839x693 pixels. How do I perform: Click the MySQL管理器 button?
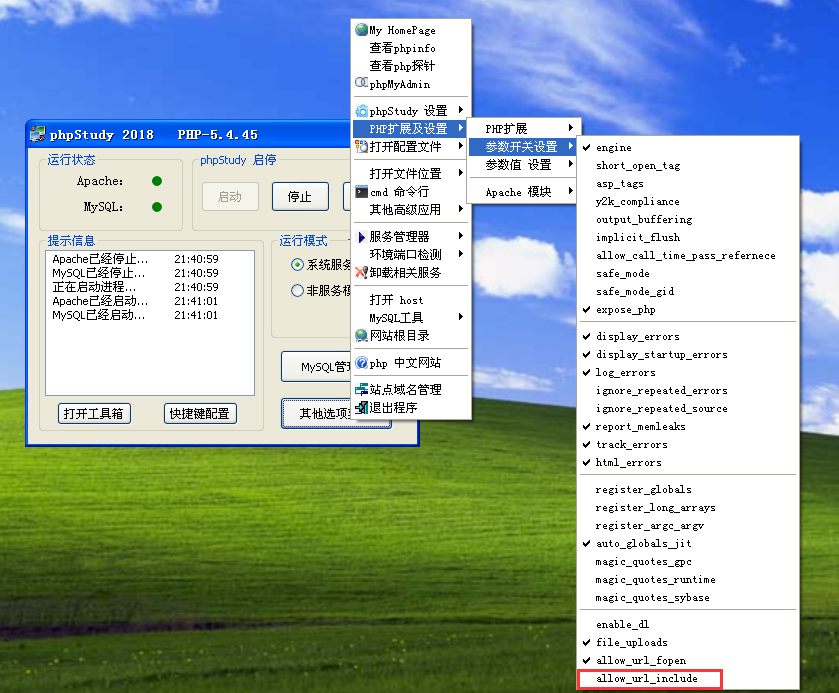(x=317, y=367)
